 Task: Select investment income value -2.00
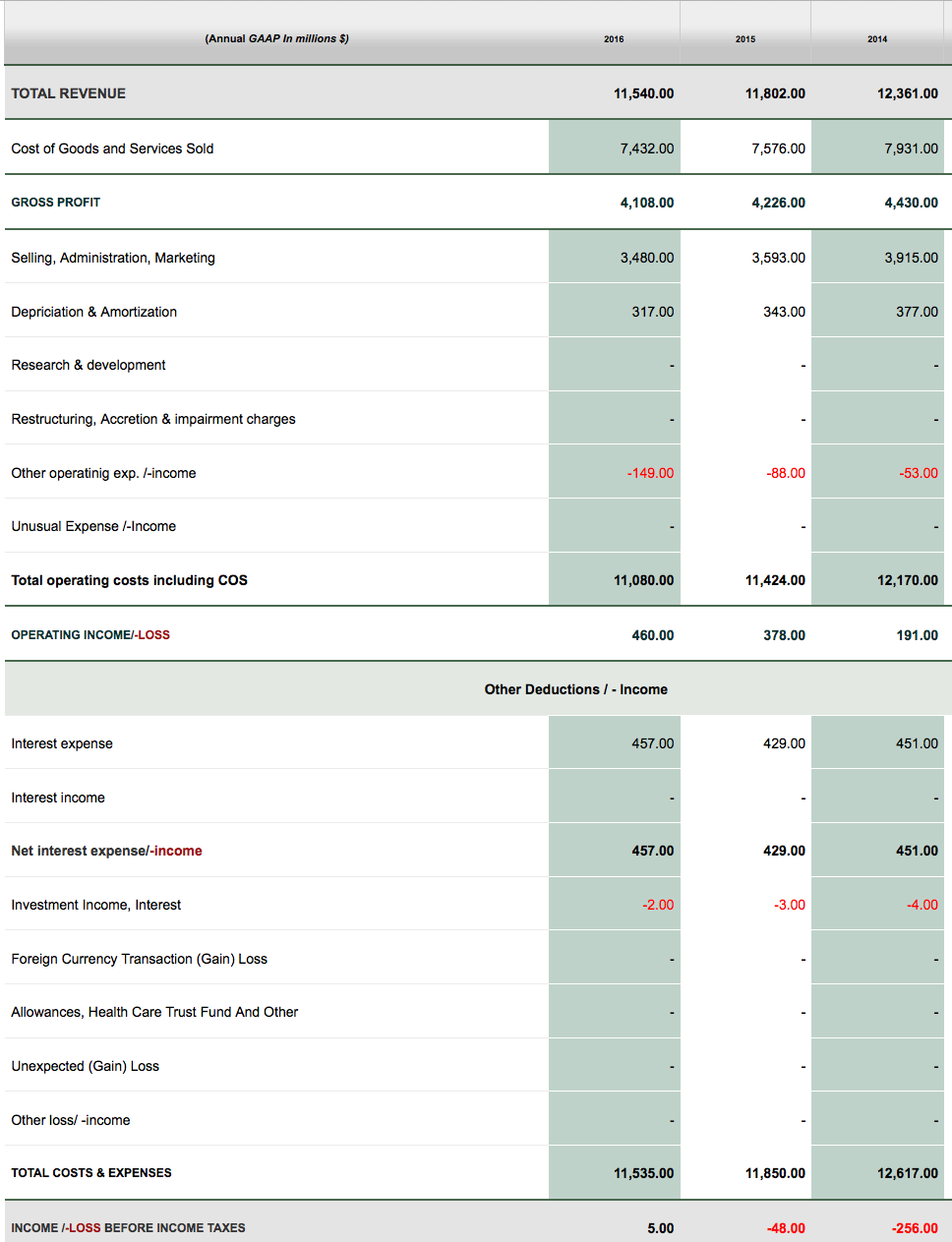click(658, 905)
